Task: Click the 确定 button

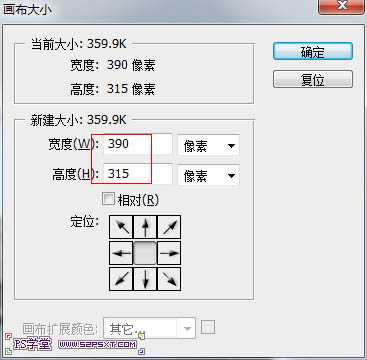Action: [x=313, y=51]
